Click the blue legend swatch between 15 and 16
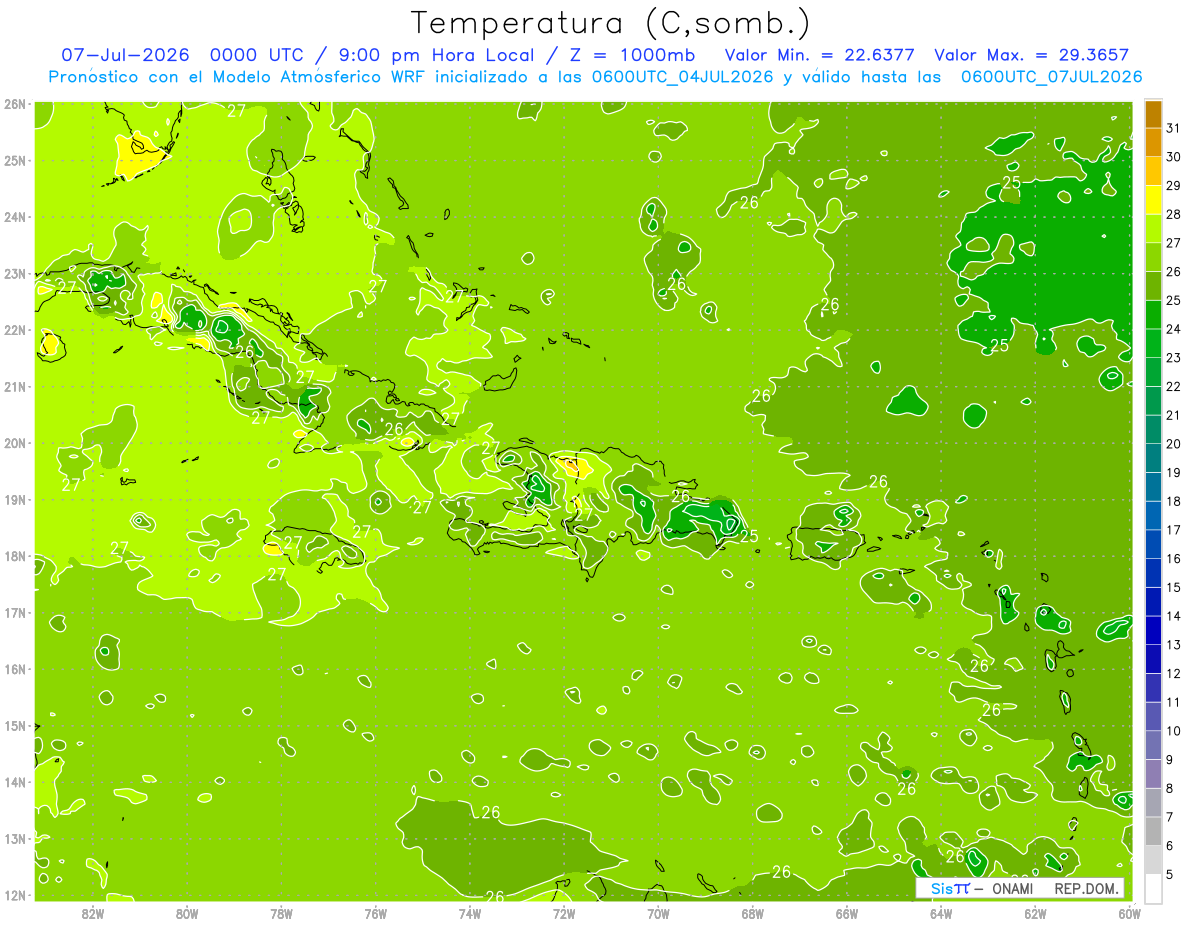This screenshot has width=1200, height=927. (1153, 572)
